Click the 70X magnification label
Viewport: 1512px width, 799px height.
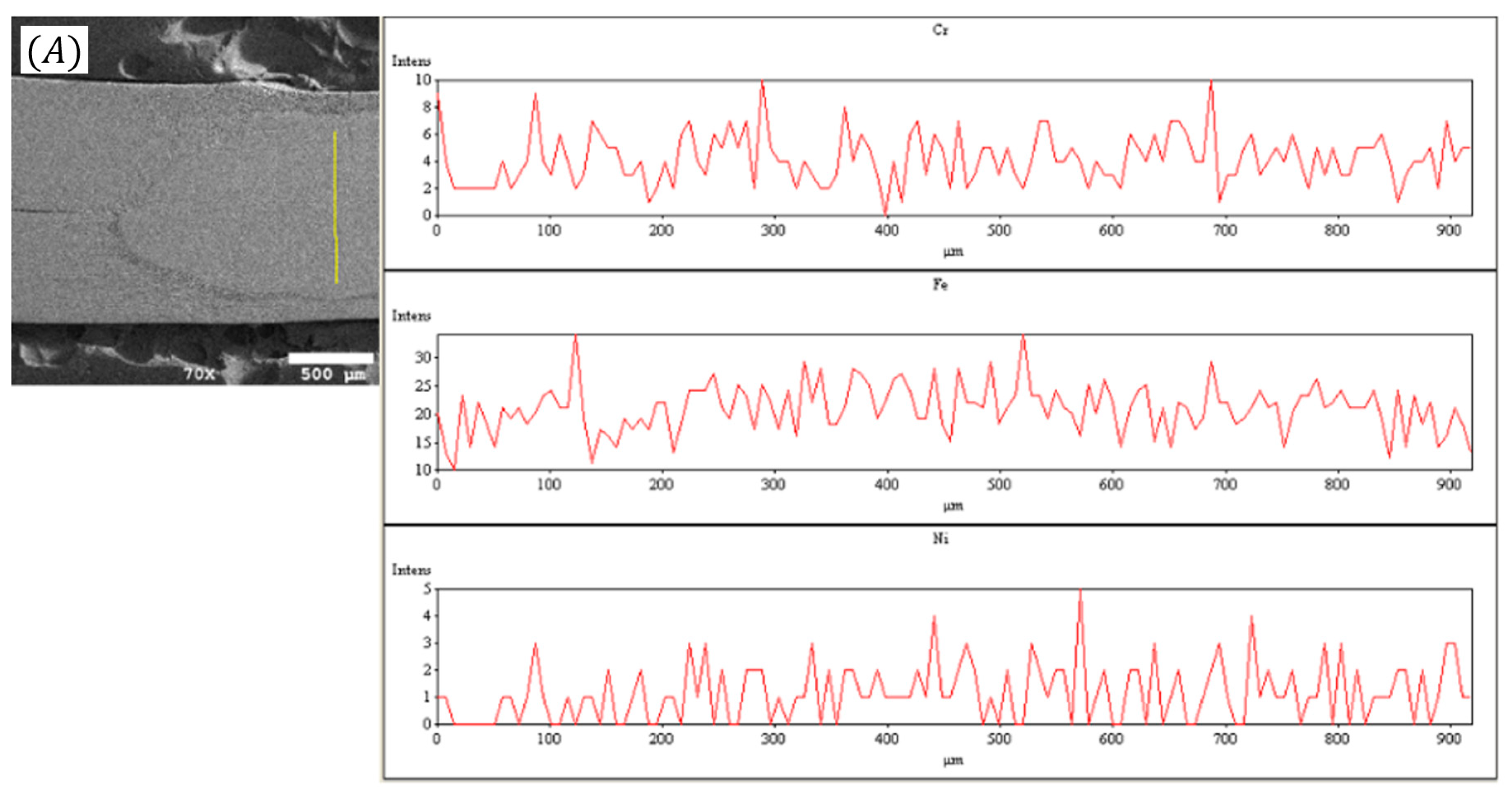pyautogui.click(x=200, y=374)
